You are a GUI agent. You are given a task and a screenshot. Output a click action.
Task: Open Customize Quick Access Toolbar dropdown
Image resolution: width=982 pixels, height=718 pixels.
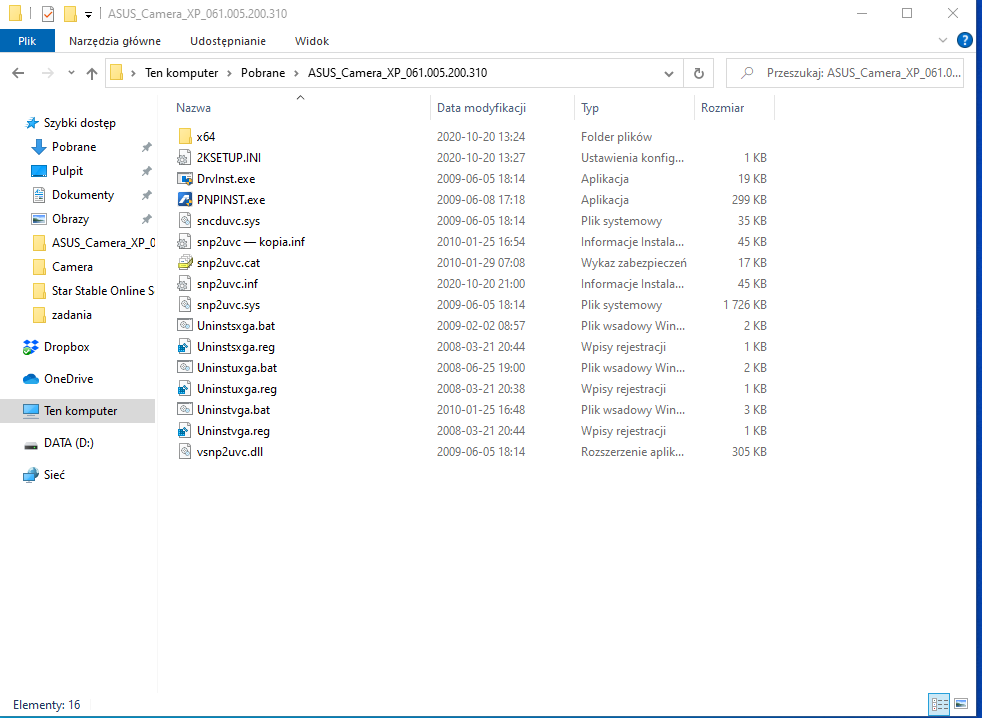tap(88, 14)
